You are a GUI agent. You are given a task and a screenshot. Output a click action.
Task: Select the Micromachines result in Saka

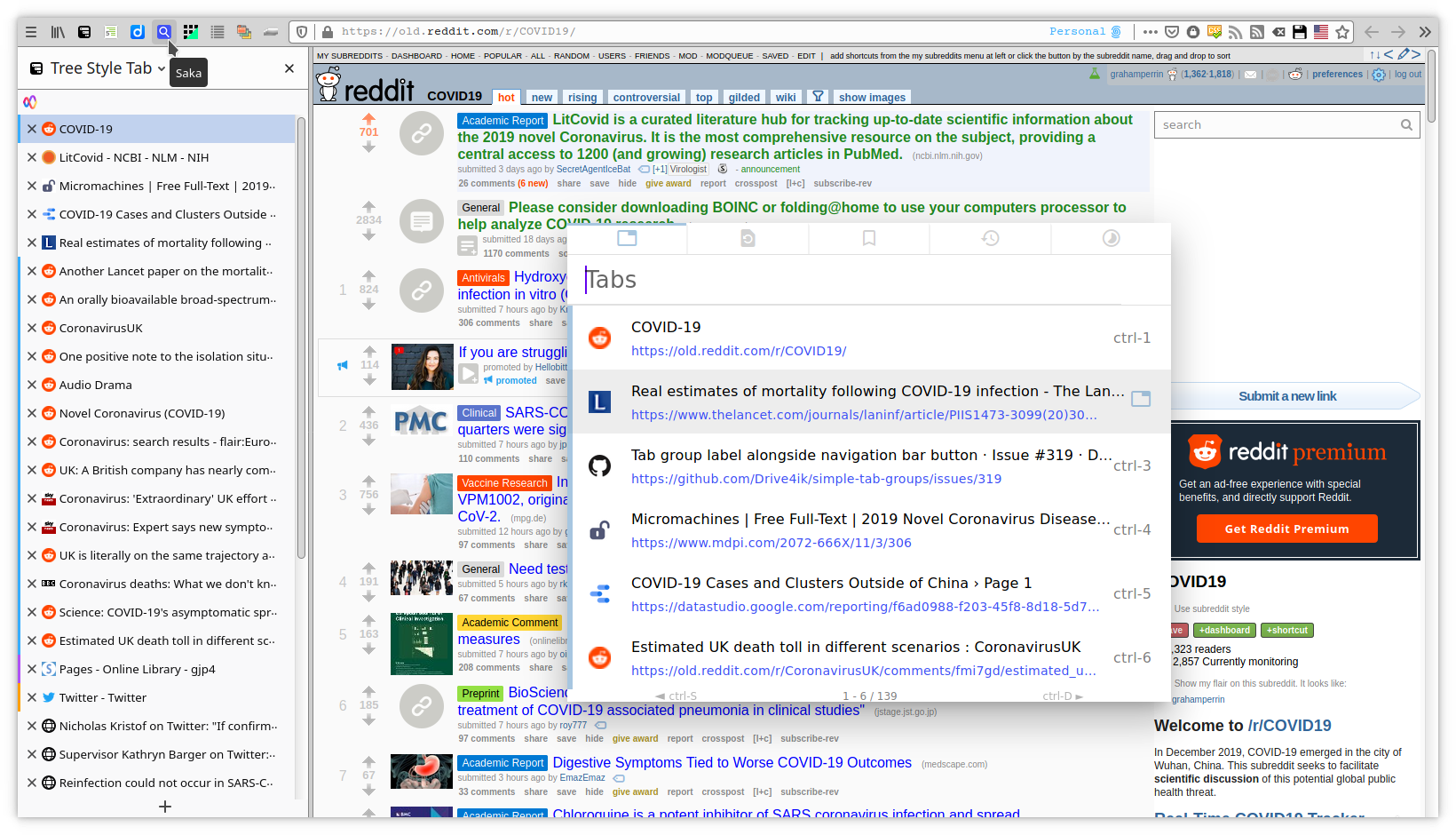pyautogui.click(x=870, y=529)
